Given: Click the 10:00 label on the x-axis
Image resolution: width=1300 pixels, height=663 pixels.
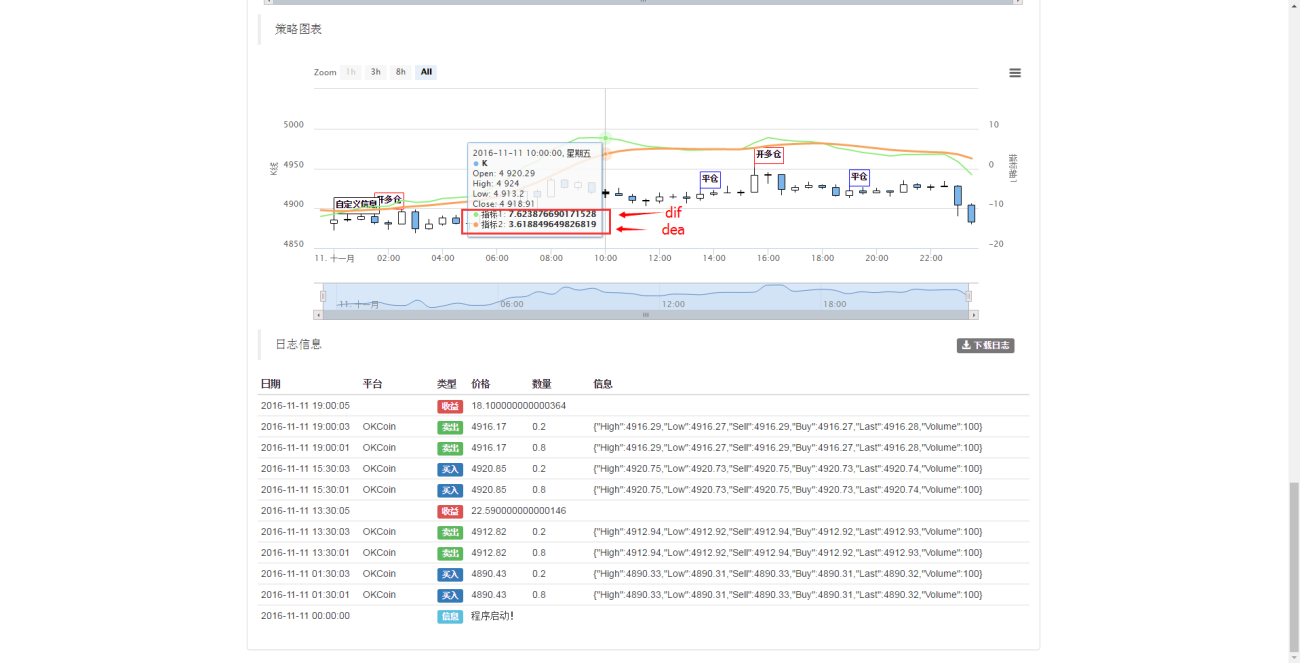Looking at the screenshot, I should pyautogui.click(x=605, y=258).
